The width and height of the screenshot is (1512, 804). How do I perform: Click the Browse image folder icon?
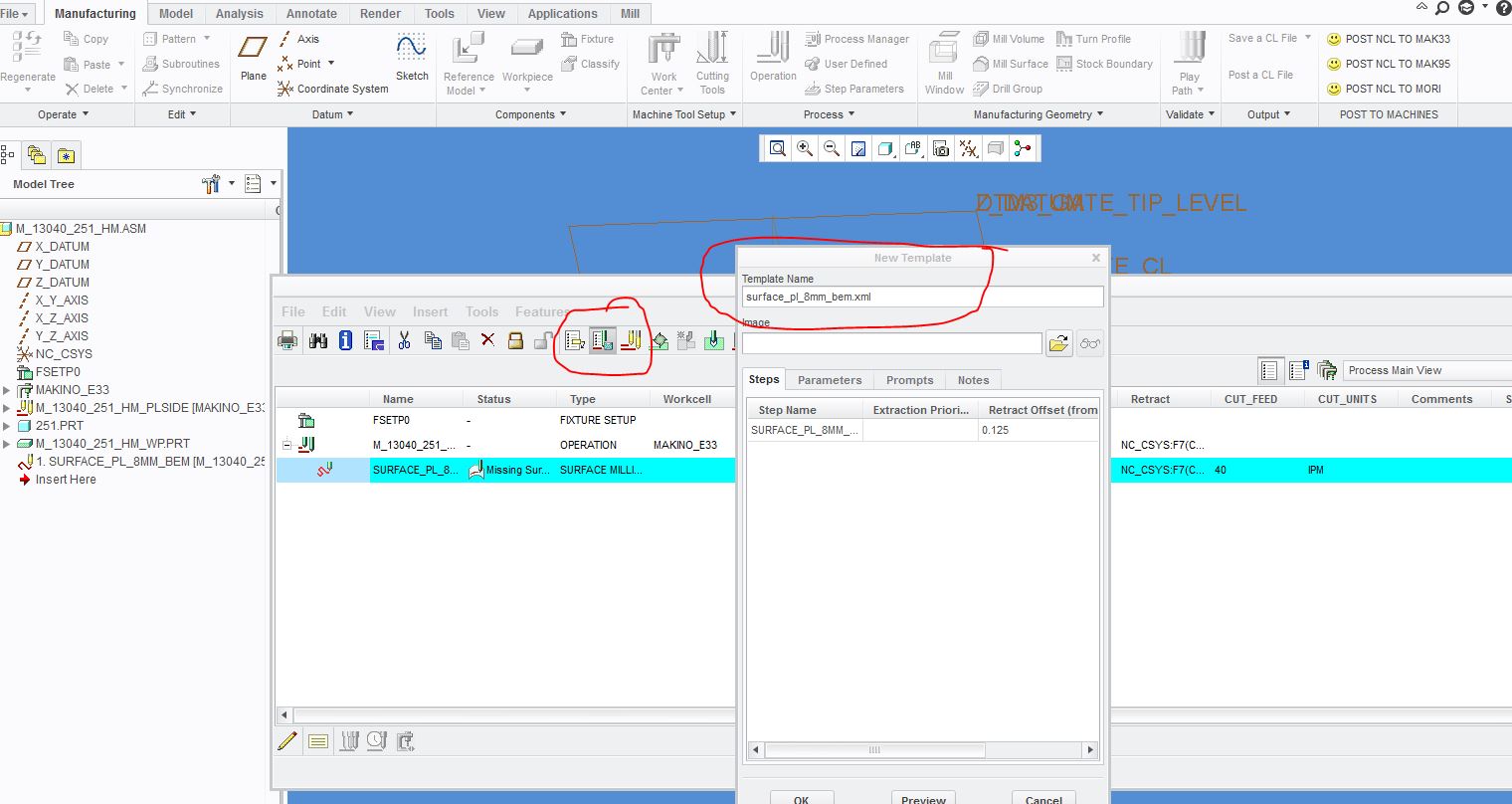[1058, 343]
